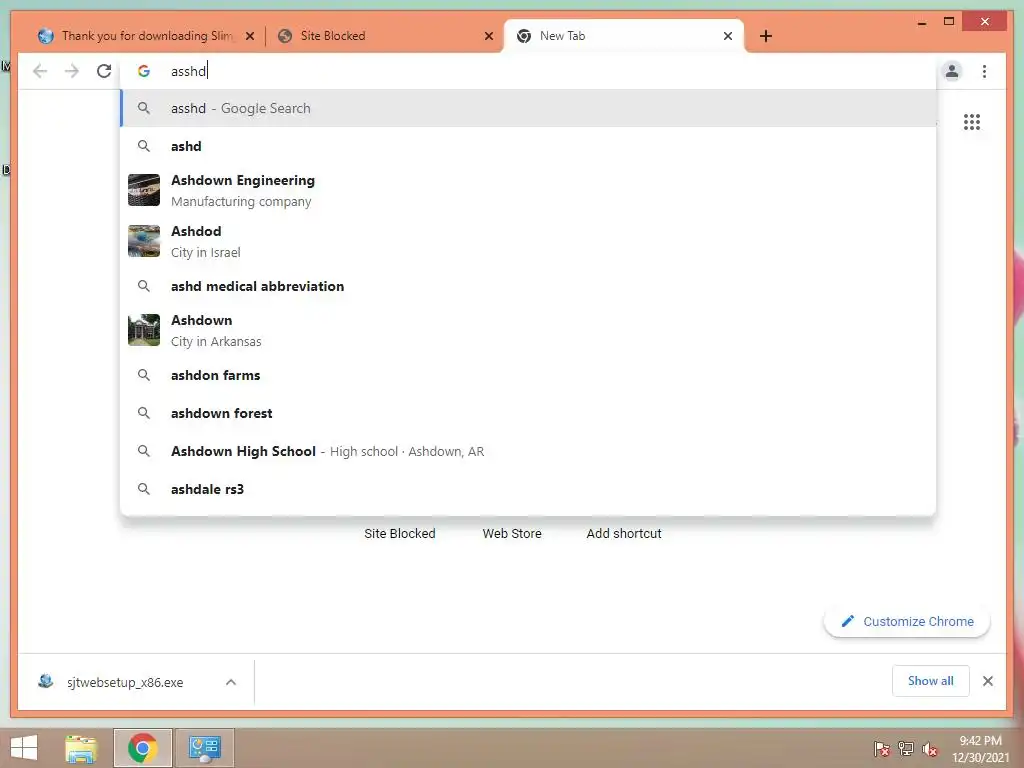The image size is (1024, 768).
Task: Click the network status tray icon
Action: [x=906, y=749]
